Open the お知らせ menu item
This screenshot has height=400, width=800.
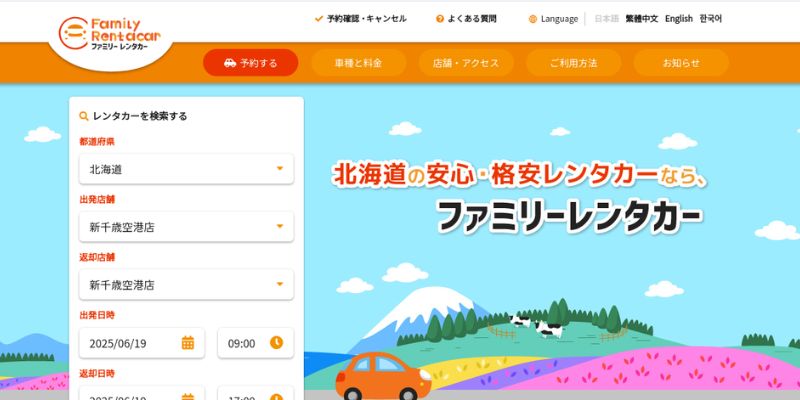[x=681, y=63]
